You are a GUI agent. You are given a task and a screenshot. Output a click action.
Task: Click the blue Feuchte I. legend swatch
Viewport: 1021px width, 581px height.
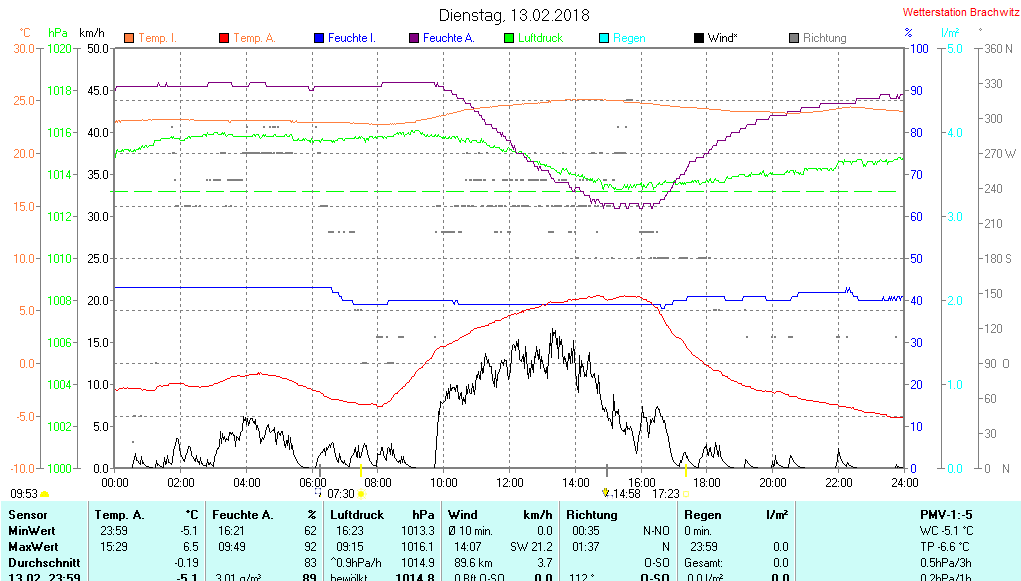(318, 38)
